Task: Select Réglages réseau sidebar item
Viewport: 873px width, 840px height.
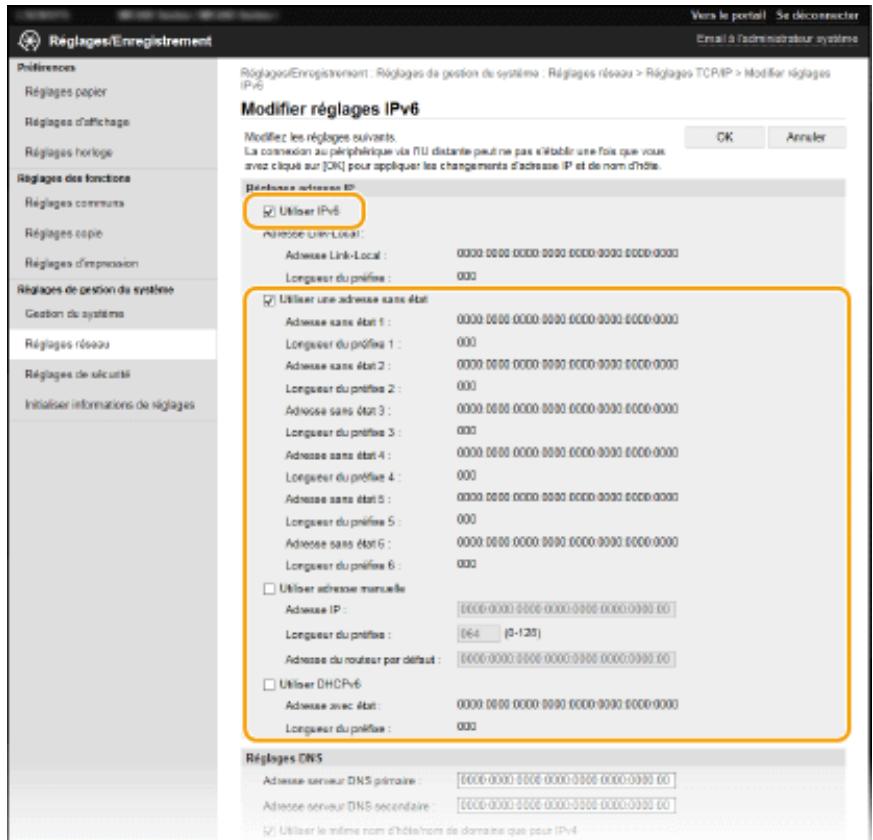Action: coord(112,344)
